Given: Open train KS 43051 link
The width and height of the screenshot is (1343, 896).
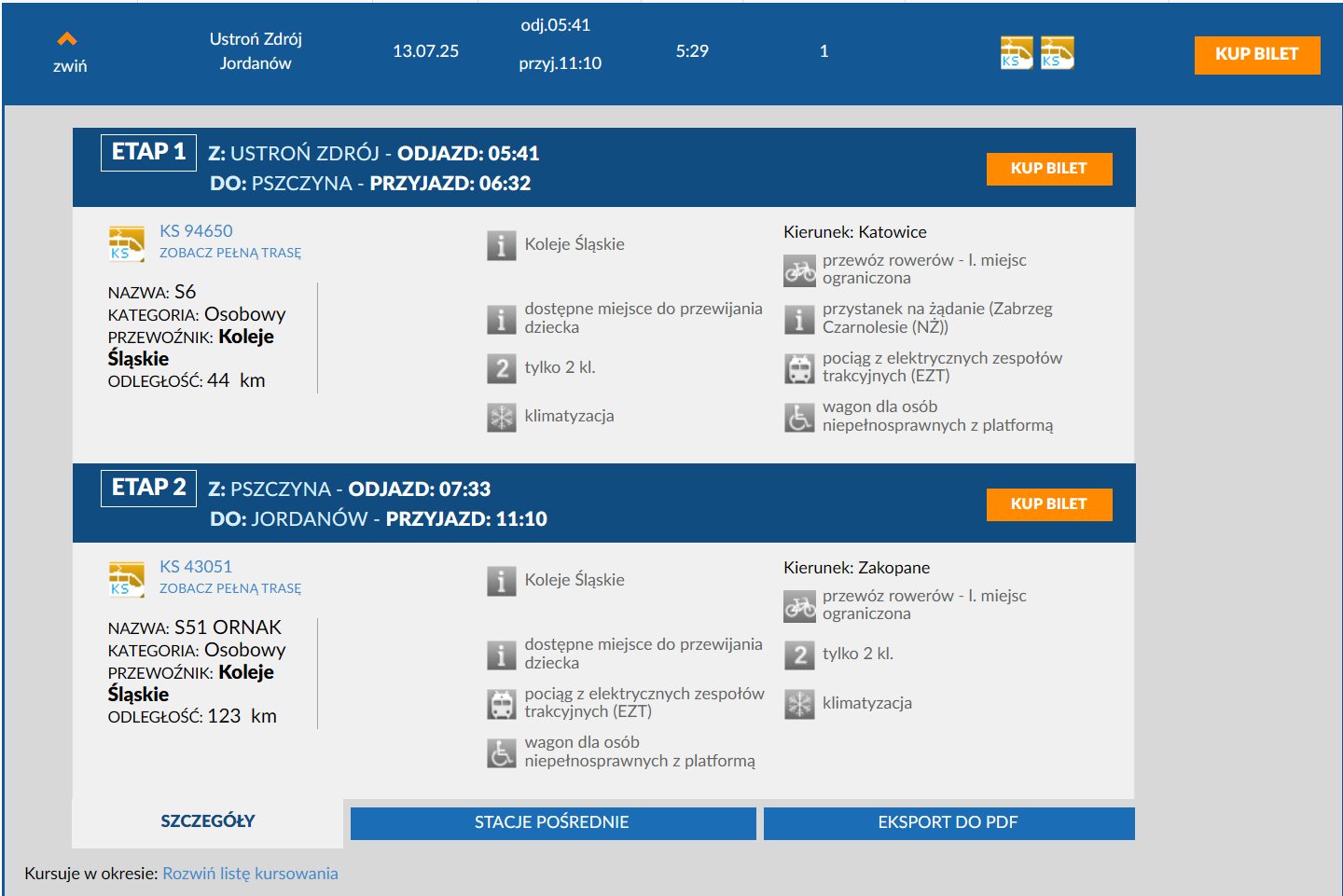Looking at the screenshot, I should coord(195,567).
